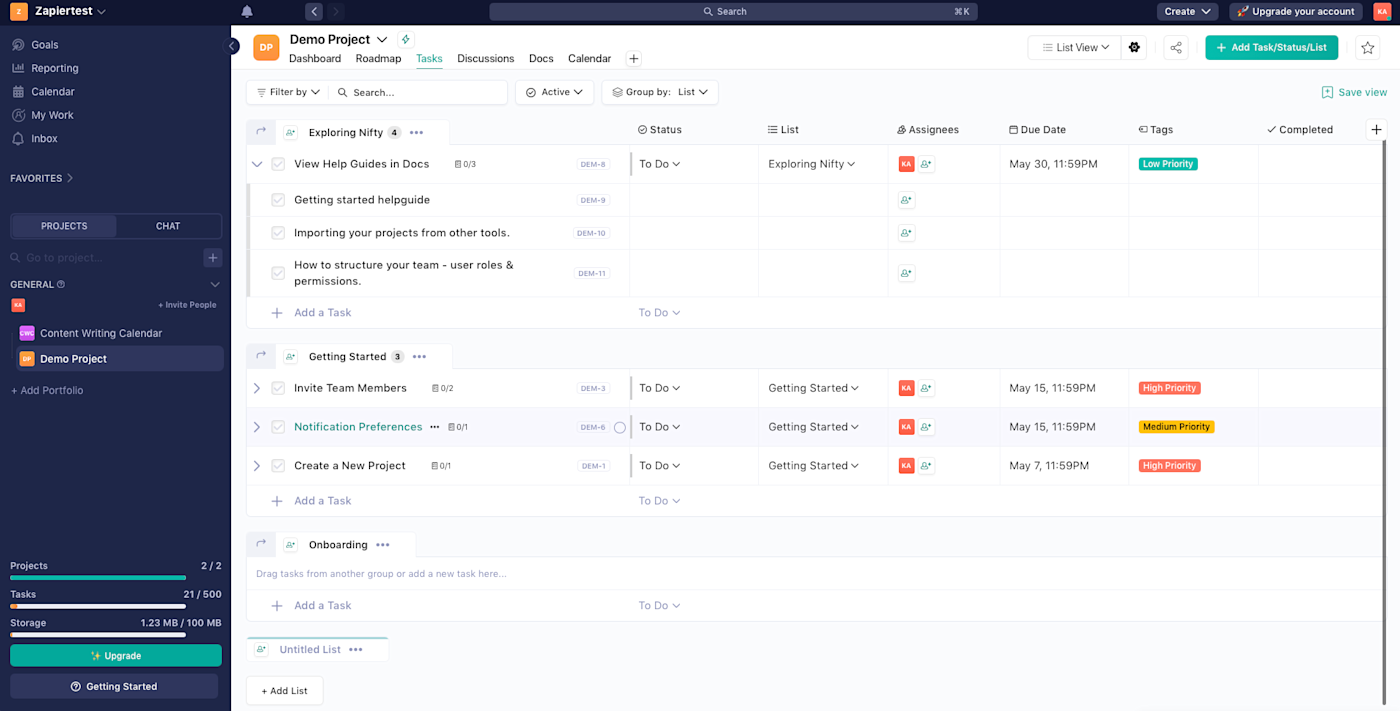Switch to the Discussions tab
The height and width of the screenshot is (711, 1400).
click(486, 59)
